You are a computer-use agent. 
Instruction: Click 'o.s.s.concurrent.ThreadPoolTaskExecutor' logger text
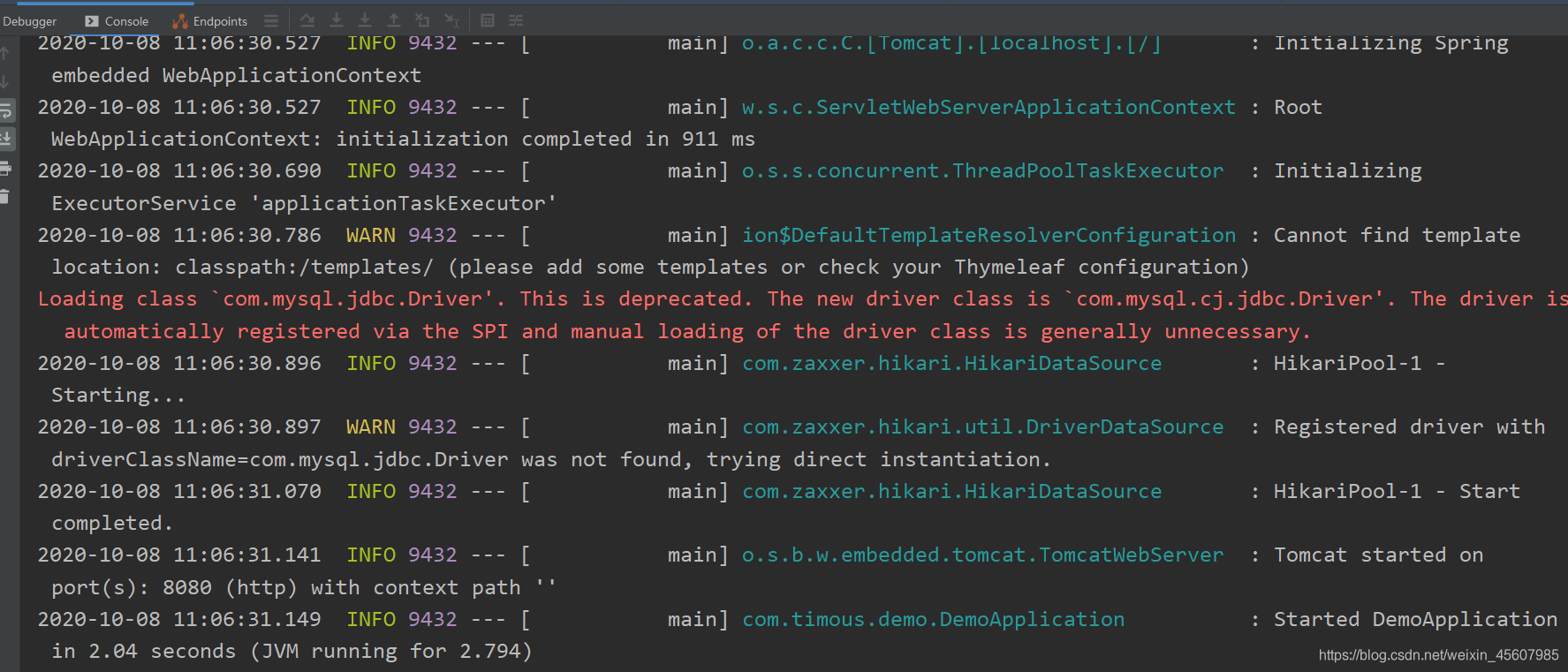pos(982,170)
